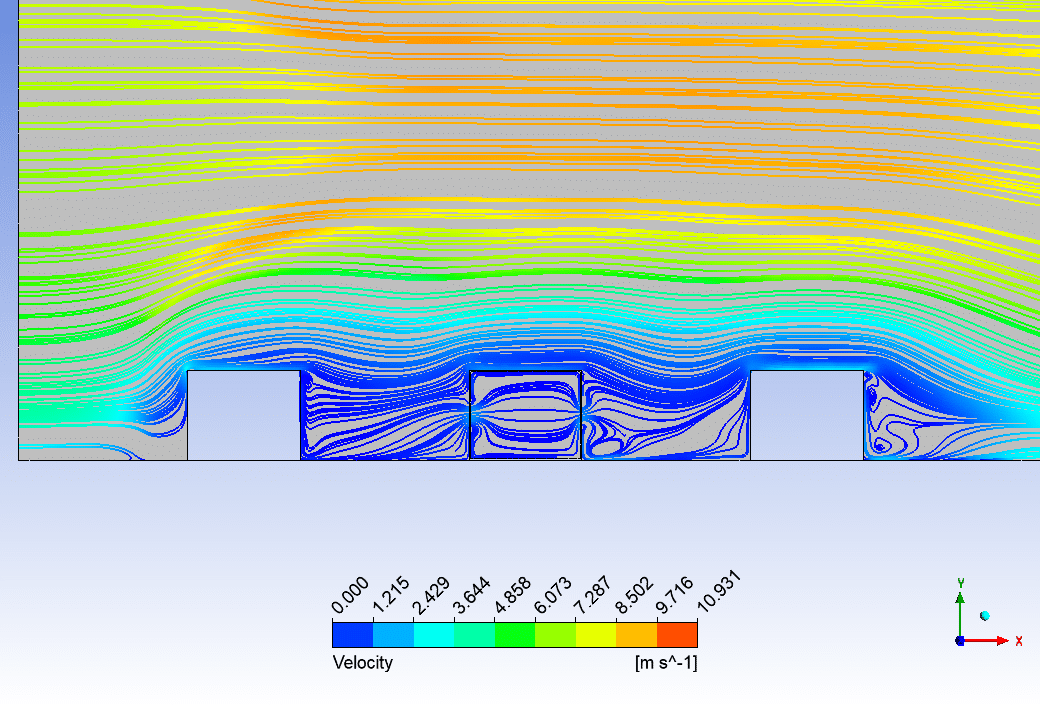Click the yellow swatch in the velocity legend
1040x707 pixels.
point(596,635)
